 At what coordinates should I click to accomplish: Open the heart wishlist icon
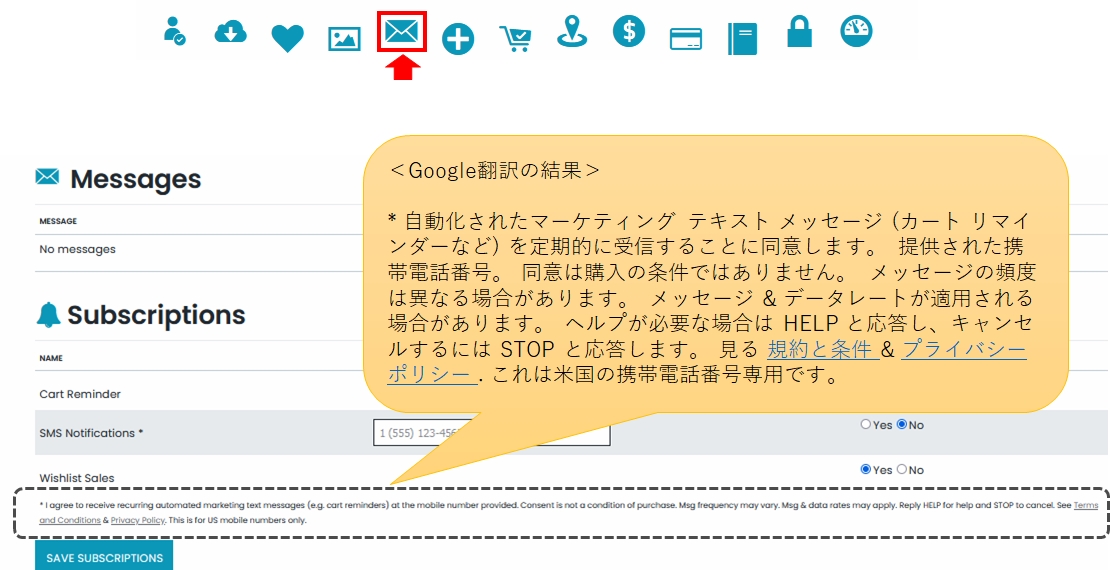pyautogui.click(x=287, y=38)
